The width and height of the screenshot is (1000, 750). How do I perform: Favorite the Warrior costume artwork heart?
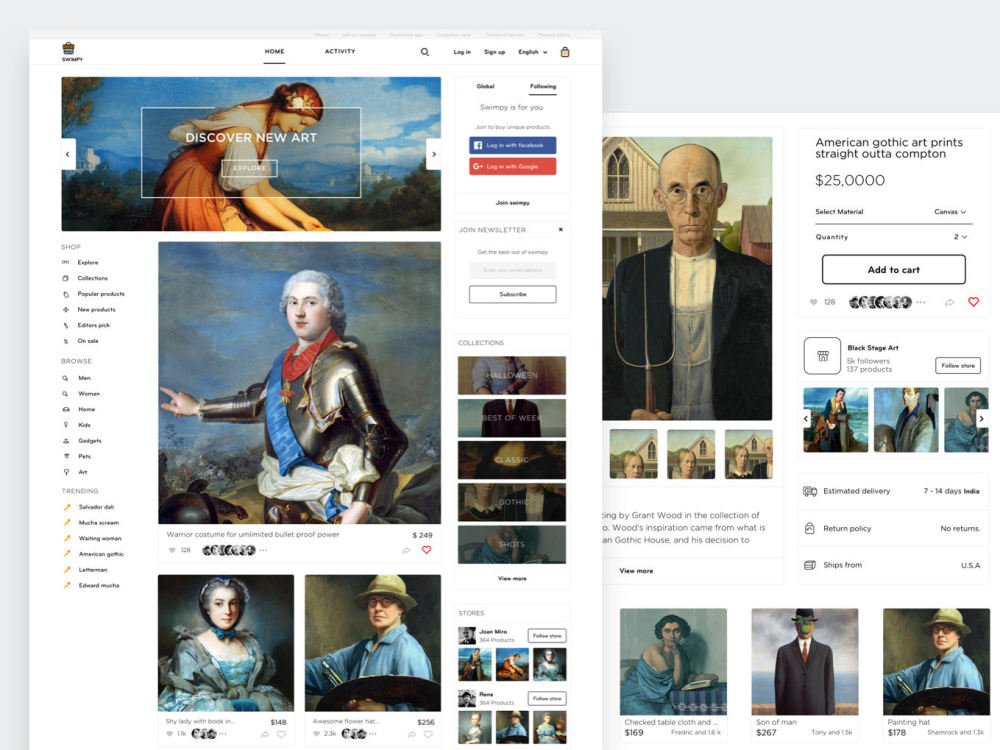coord(427,550)
